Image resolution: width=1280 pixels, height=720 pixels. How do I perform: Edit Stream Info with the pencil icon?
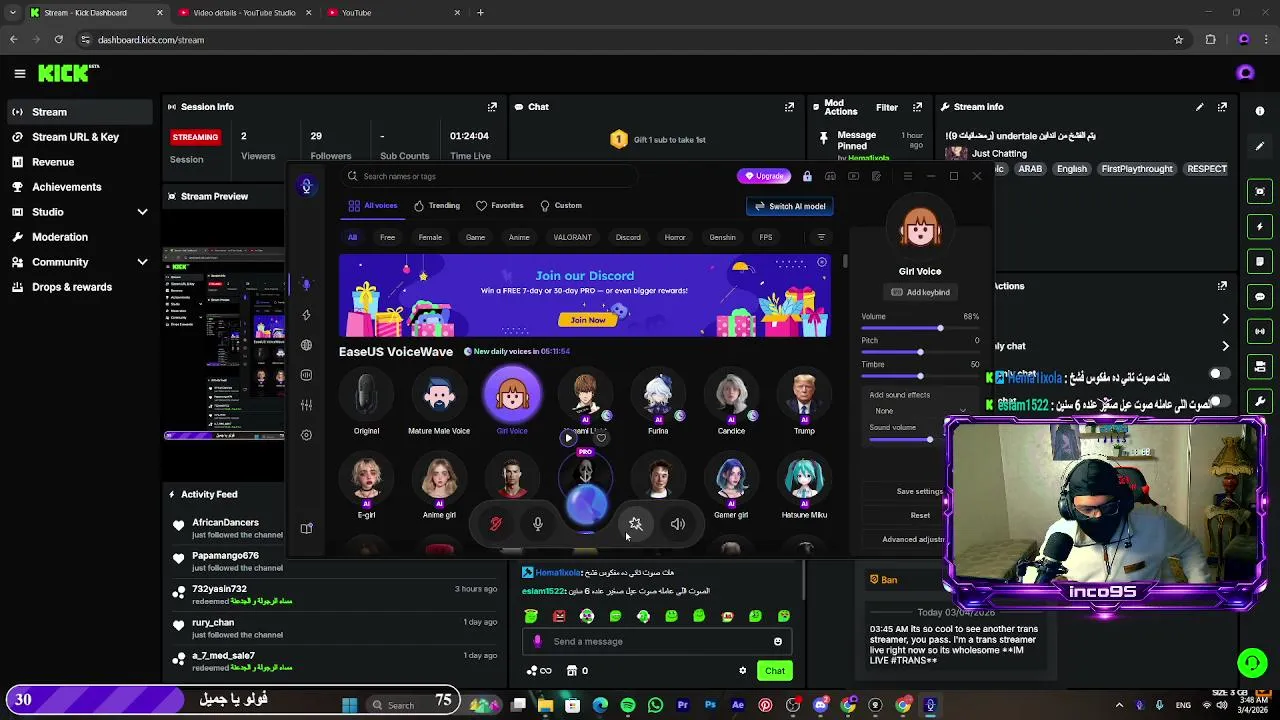1199,107
